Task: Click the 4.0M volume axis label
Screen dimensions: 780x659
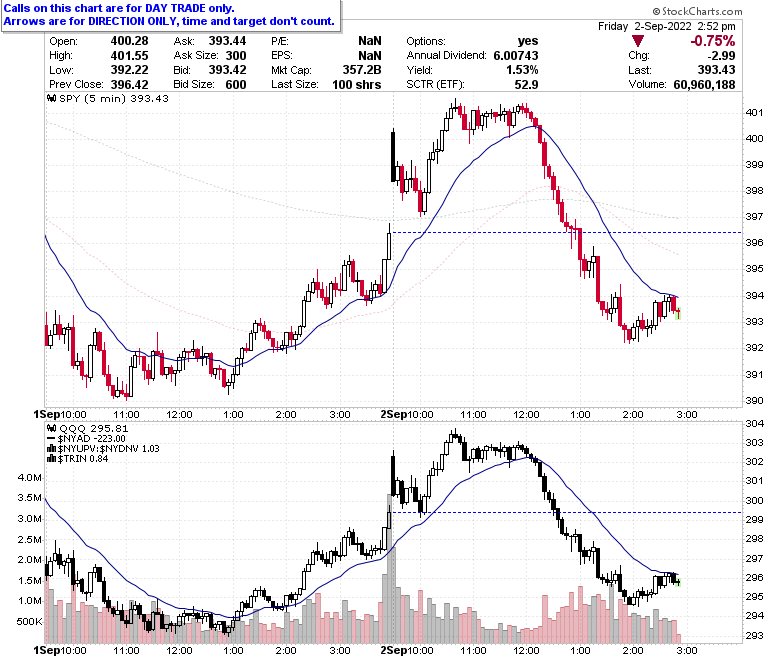Action: point(29,478)
